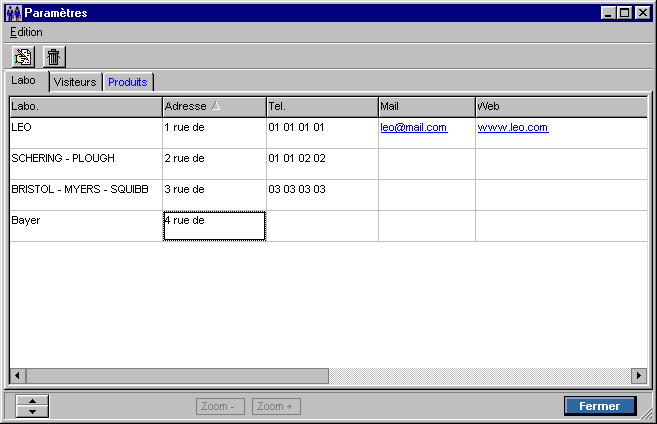This screenshot has width=657, height=424.
Task: Minimize the Paramètres window
Action: point(608,13)
